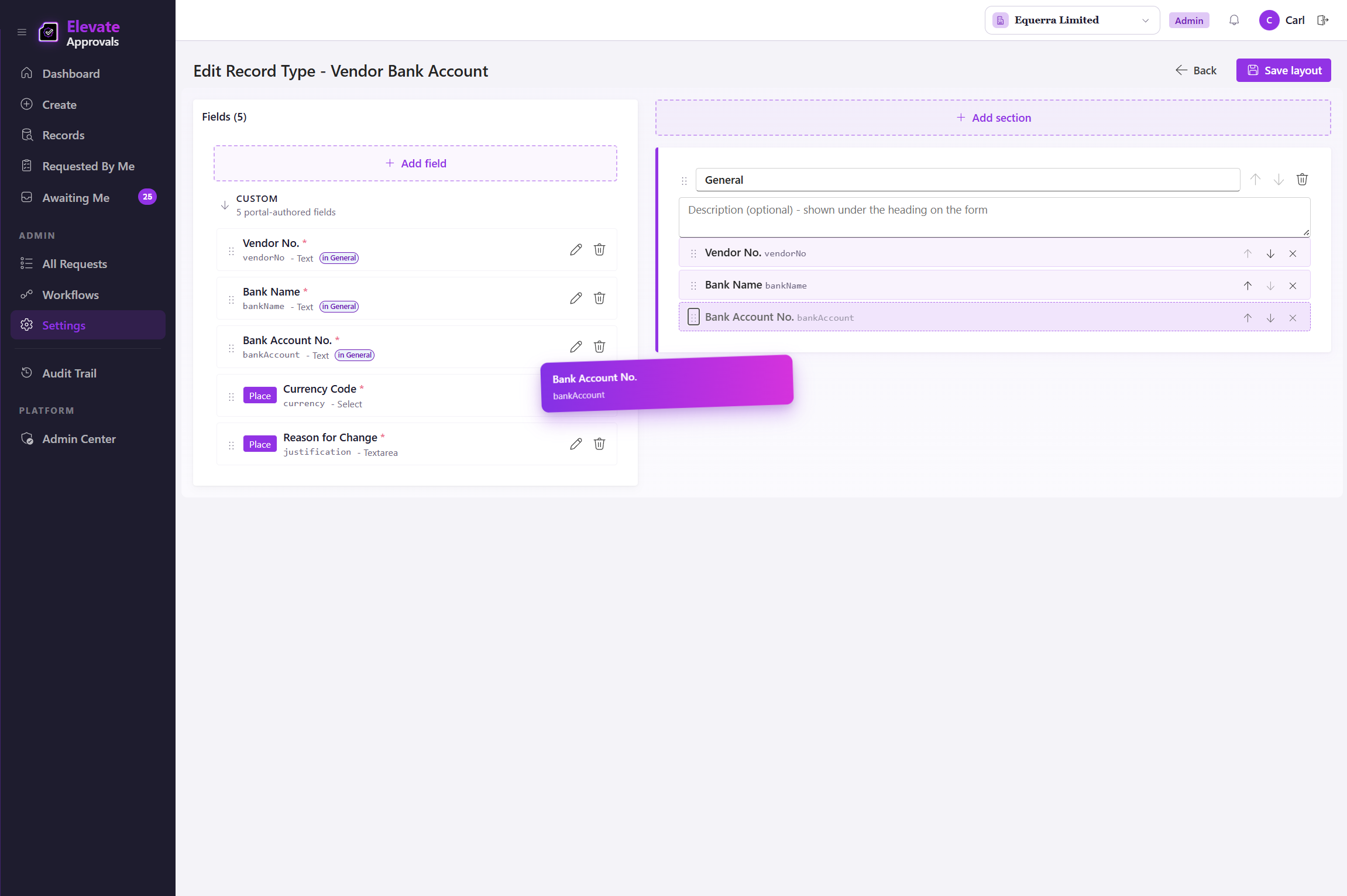
Task: Edit the Bank Name field with pencil icon
Action: point(576,298)
